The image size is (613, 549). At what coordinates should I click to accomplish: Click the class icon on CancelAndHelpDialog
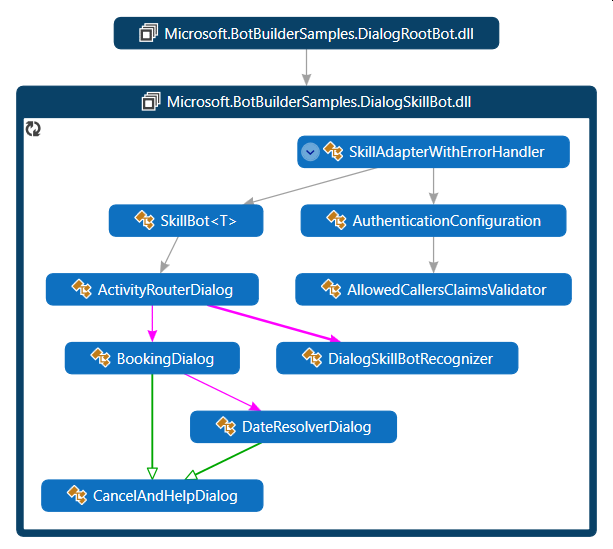coord(77,495)
